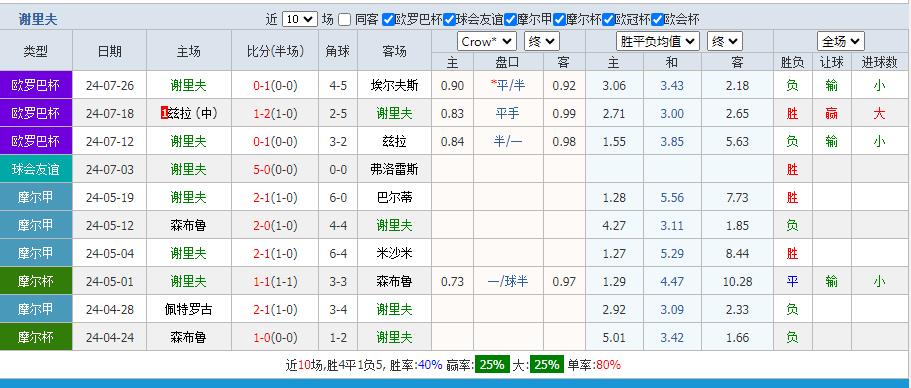911x388 pixels.
Task: Click the 5.56 draw odds value
Action: point(672,197)
